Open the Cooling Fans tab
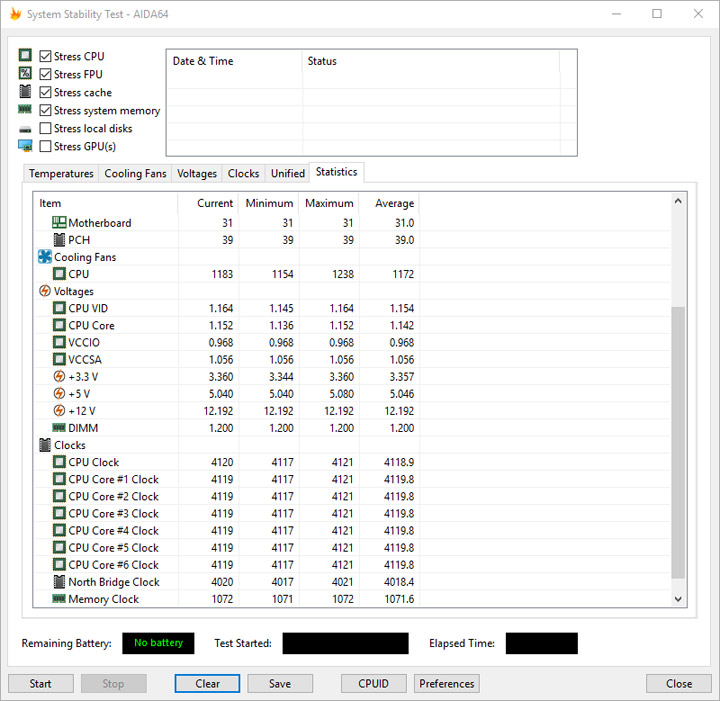Image resolution: width=720 pixels, height=701 pixels. (x=135, y=174)
